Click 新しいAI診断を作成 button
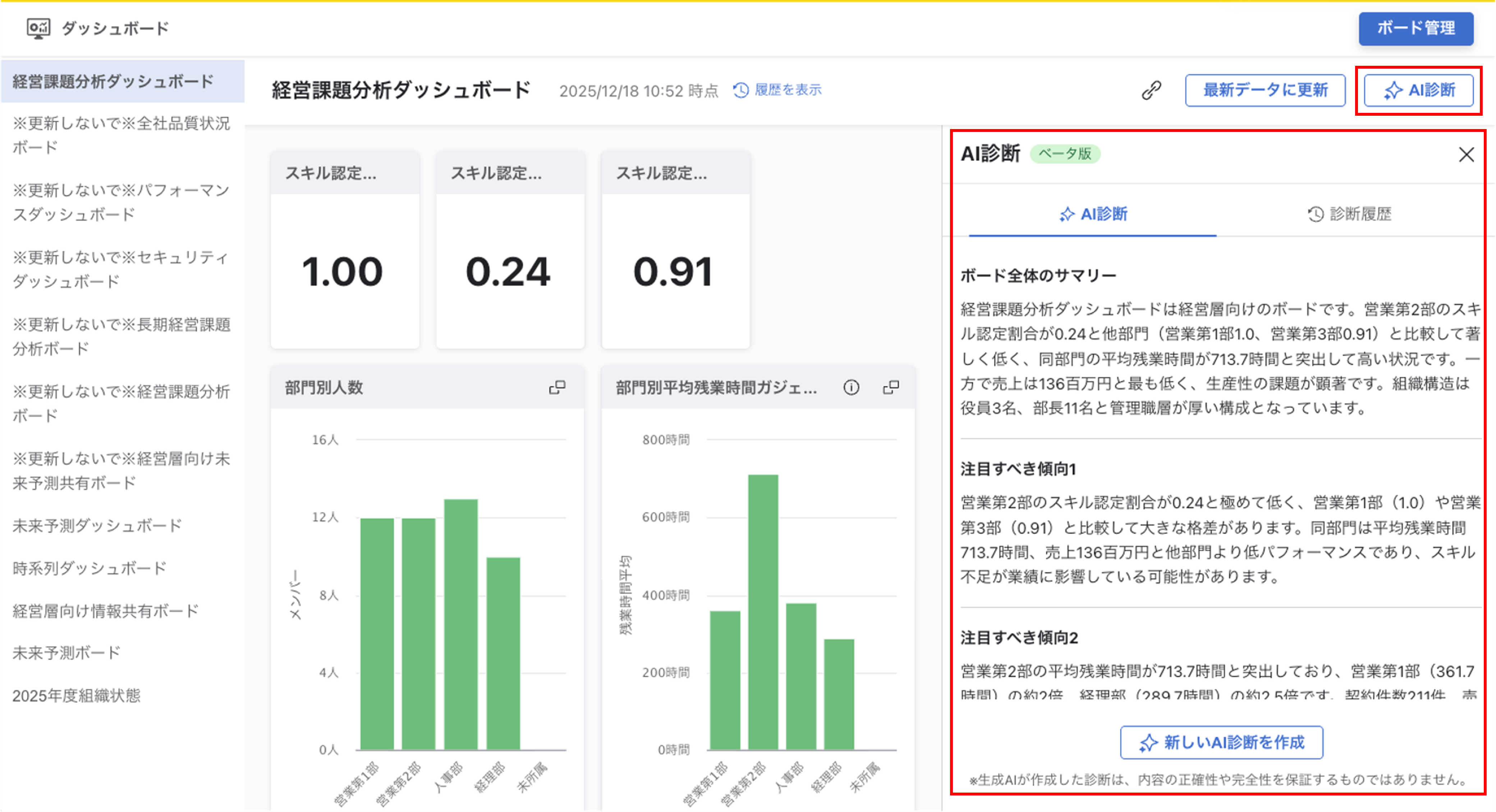Image resolution: width=1496 pixels, height=812 pixels. coord(1221,742)
